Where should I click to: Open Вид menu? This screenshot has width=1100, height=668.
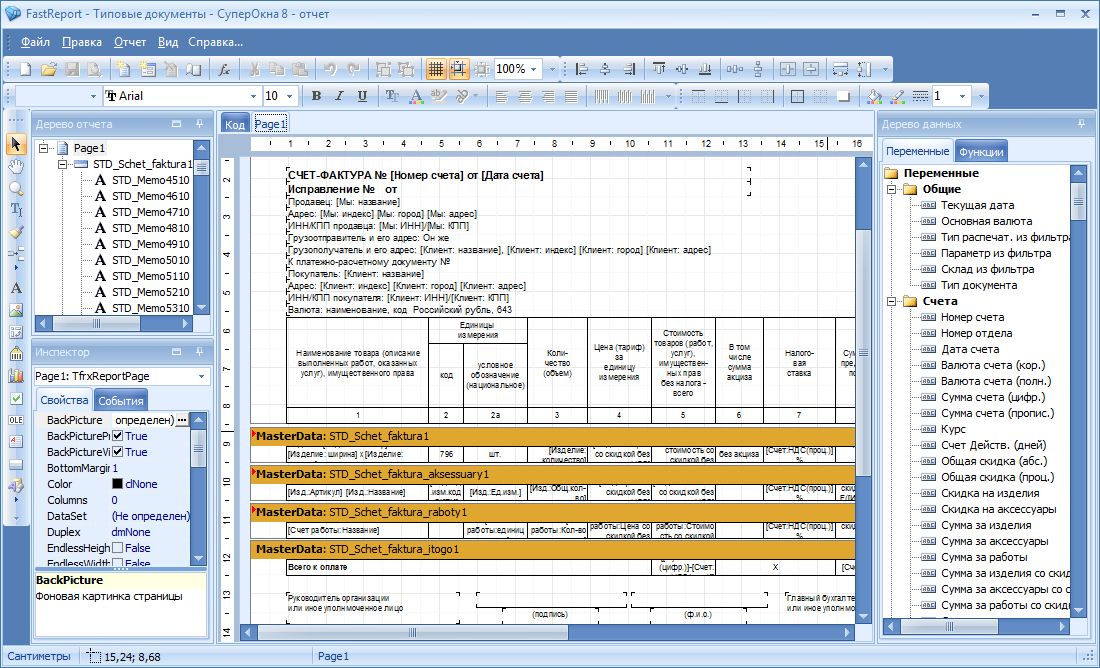pos(168,42)
